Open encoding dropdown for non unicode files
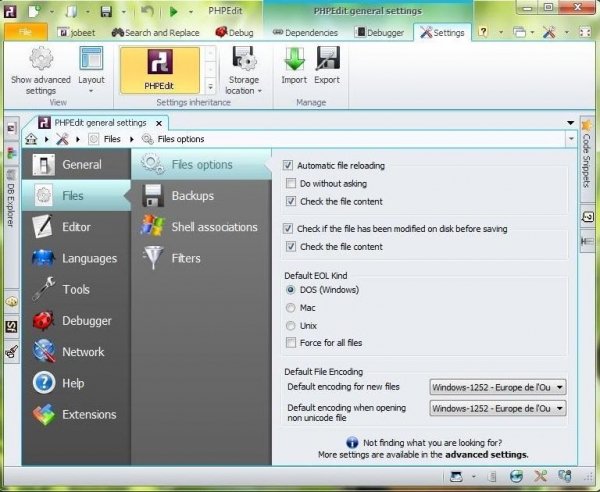Viewport: 600px width, 492px height. (x=498, y=408)
